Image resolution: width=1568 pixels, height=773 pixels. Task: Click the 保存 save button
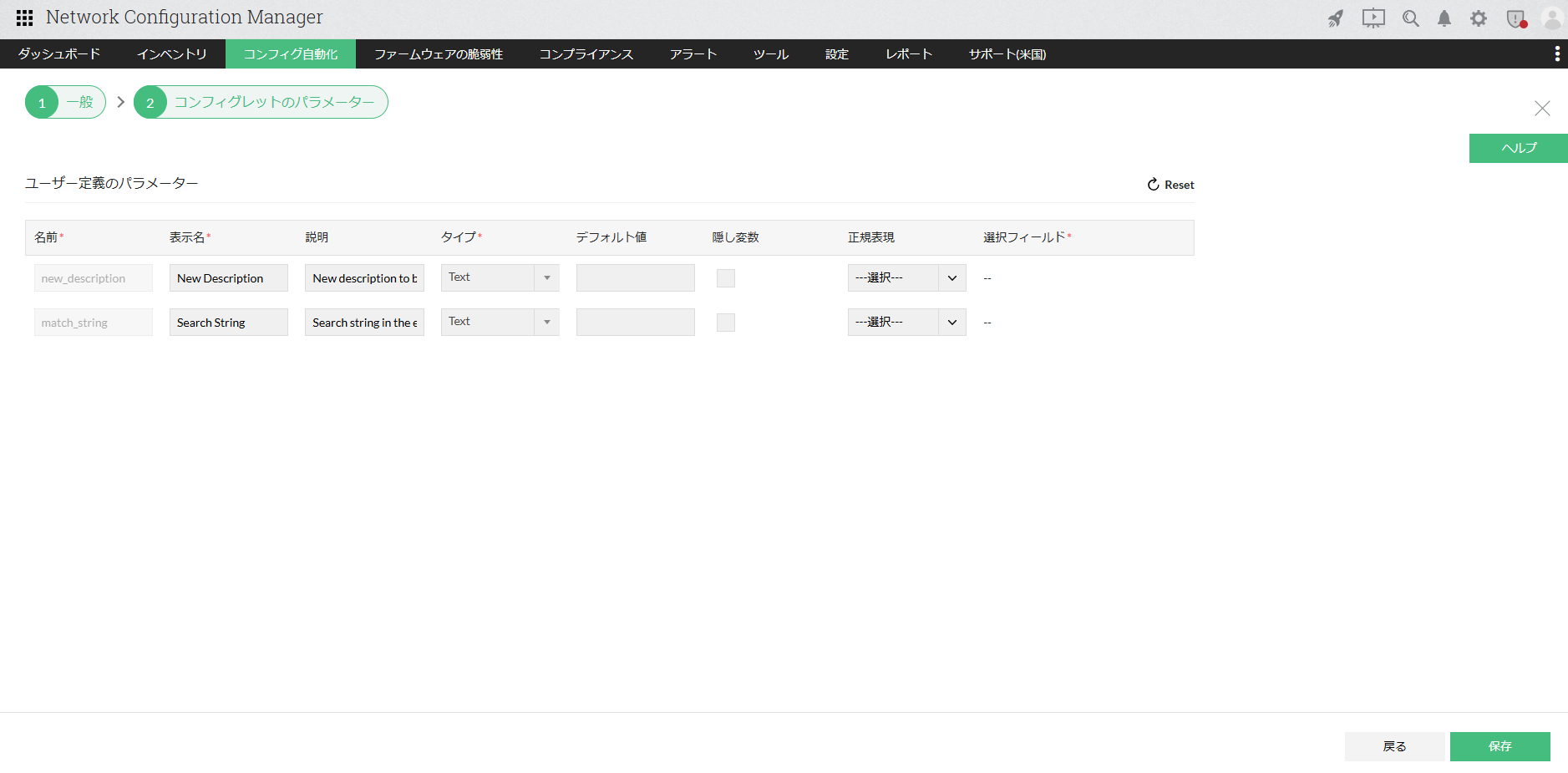(x=1500, y=746)
